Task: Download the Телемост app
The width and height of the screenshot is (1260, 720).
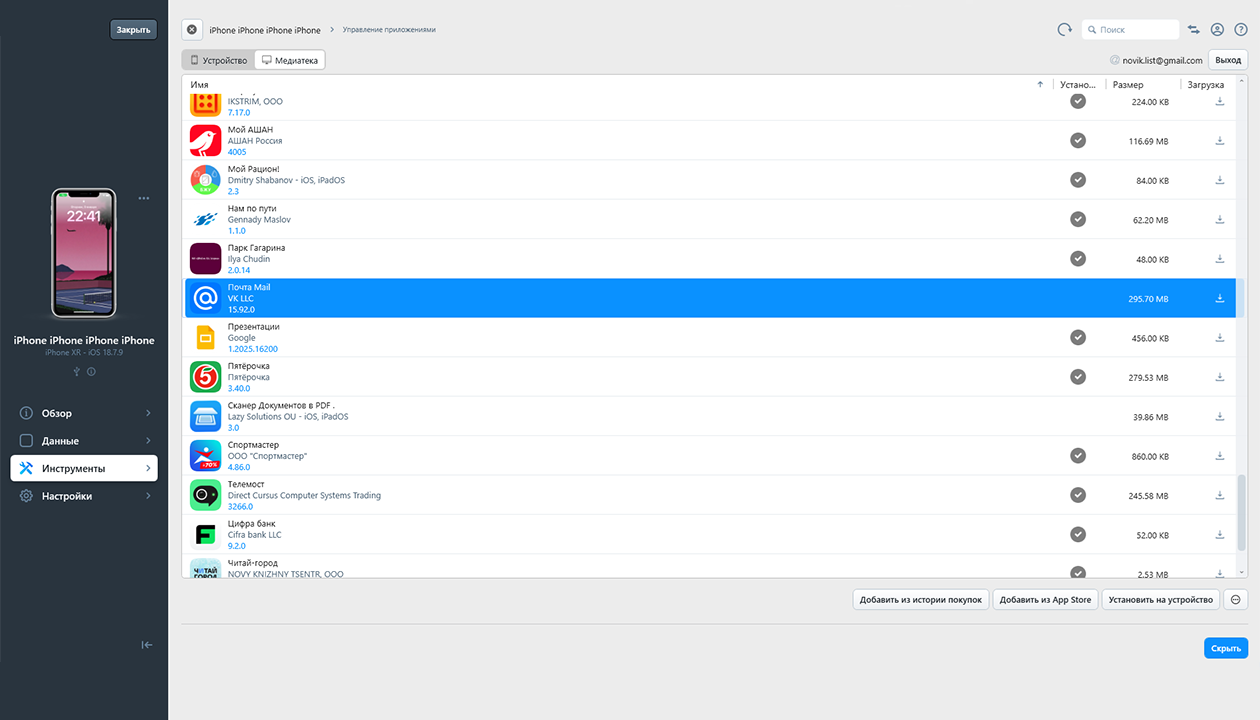Action: click(x=1220, y=495)
